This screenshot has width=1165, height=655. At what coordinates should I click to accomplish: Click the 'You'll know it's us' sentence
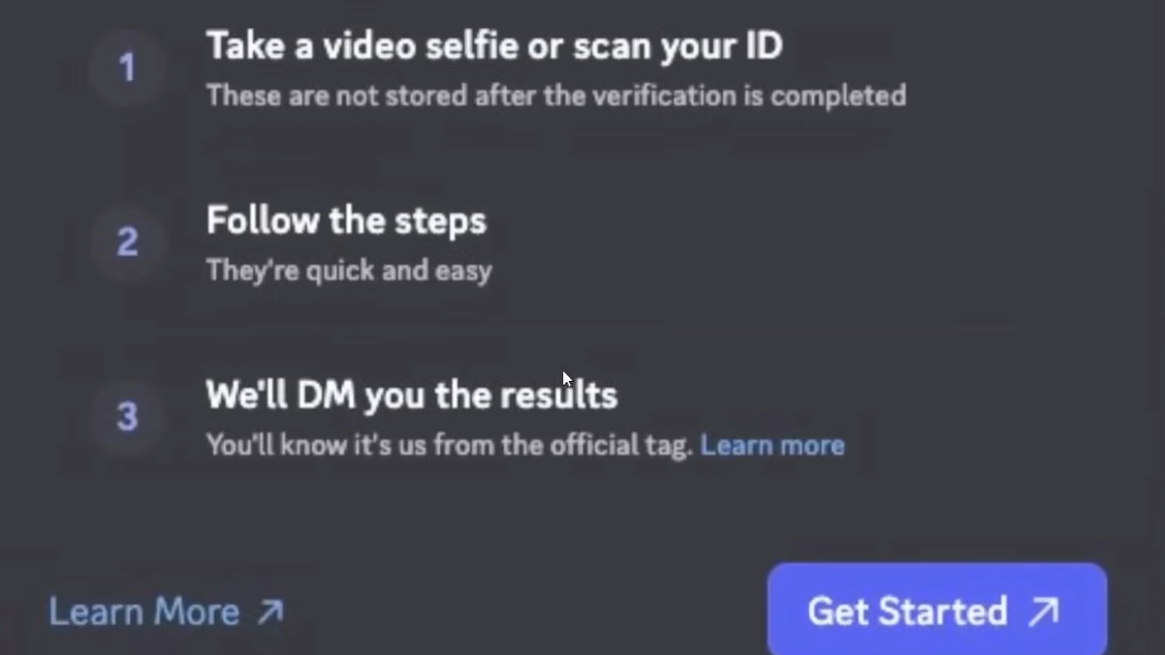click(x=449, y=446)
